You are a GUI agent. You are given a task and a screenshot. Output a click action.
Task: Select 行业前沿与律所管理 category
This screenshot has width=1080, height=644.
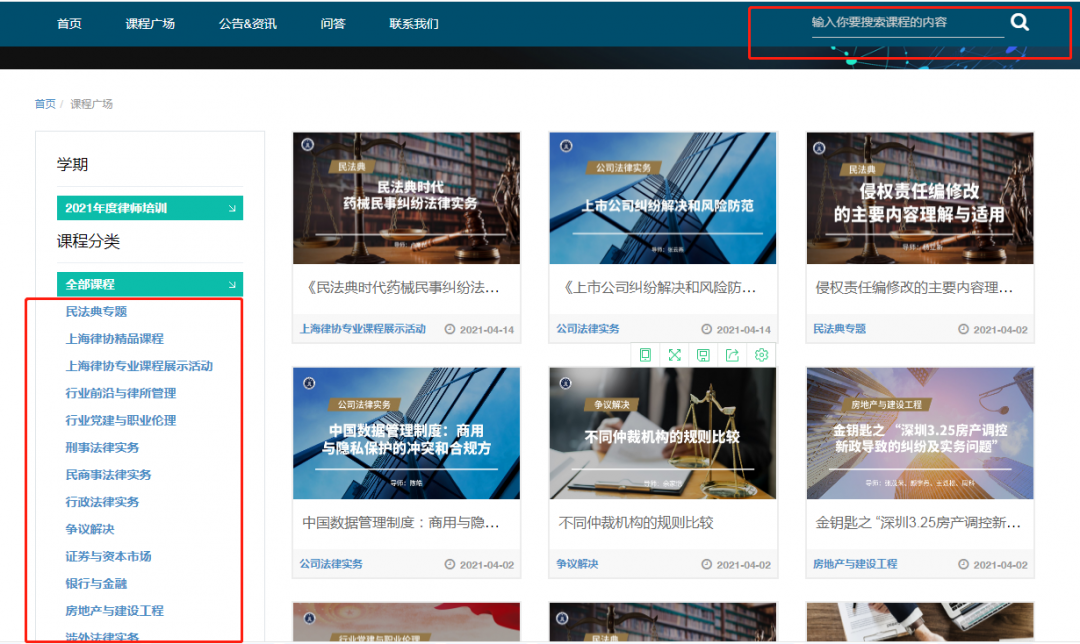point(121,393)
